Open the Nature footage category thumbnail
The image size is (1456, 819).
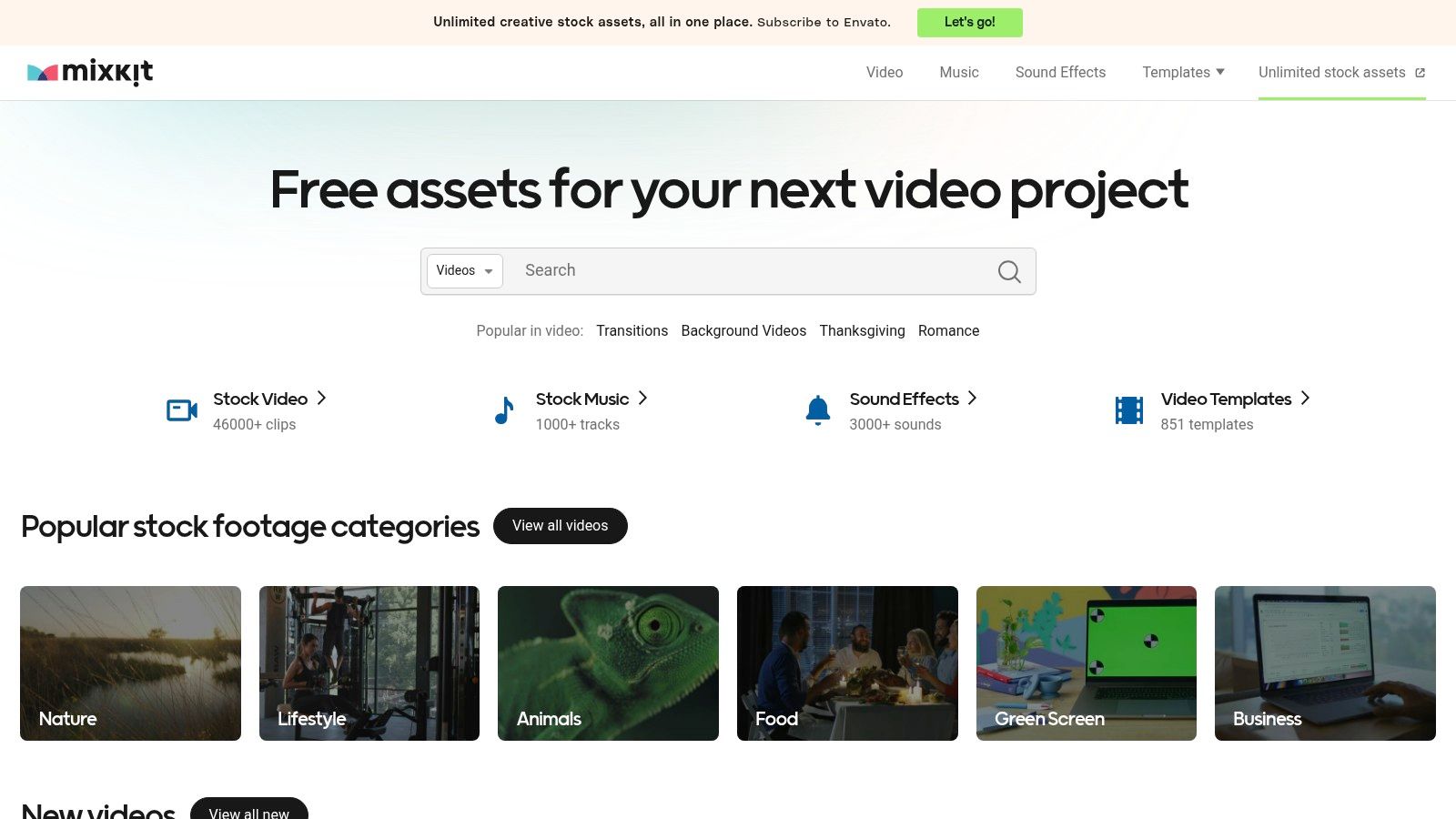click(x=130, y=662)
